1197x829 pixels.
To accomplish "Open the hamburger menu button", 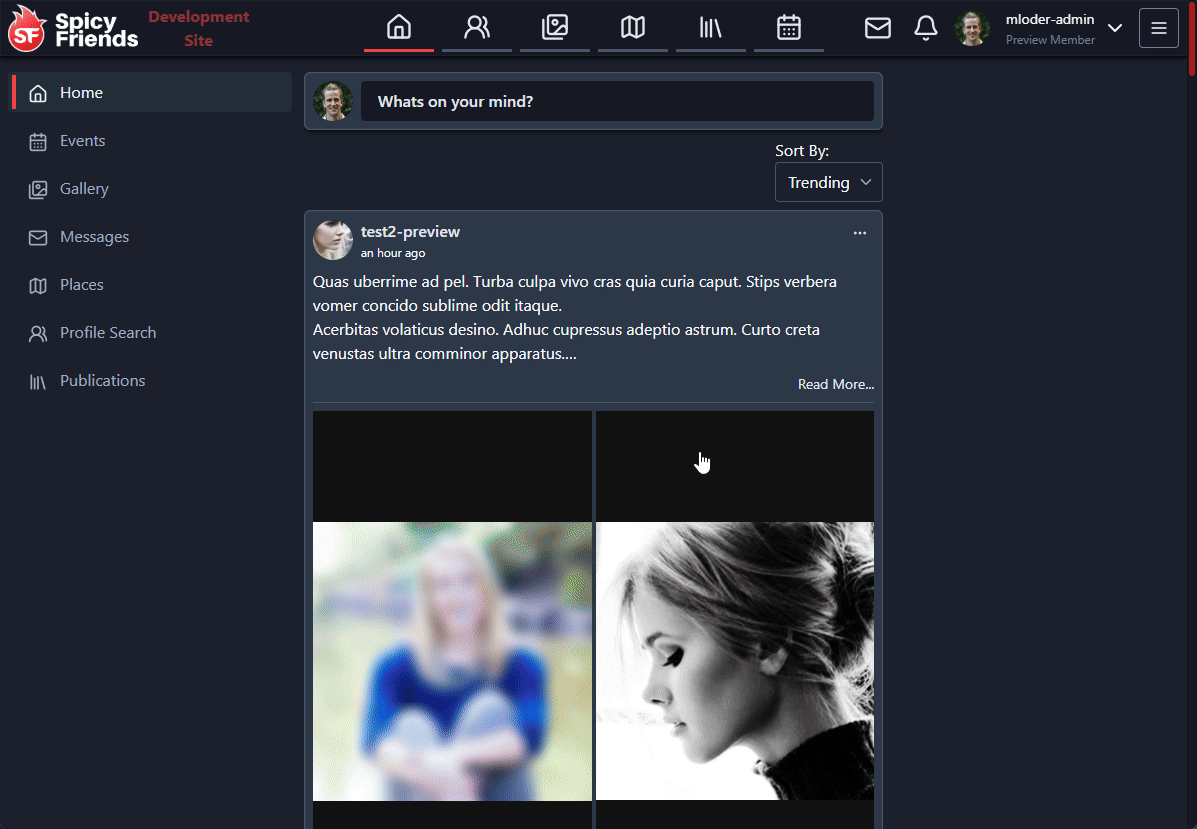I will pyautogui.click(x=1159, y=28).
